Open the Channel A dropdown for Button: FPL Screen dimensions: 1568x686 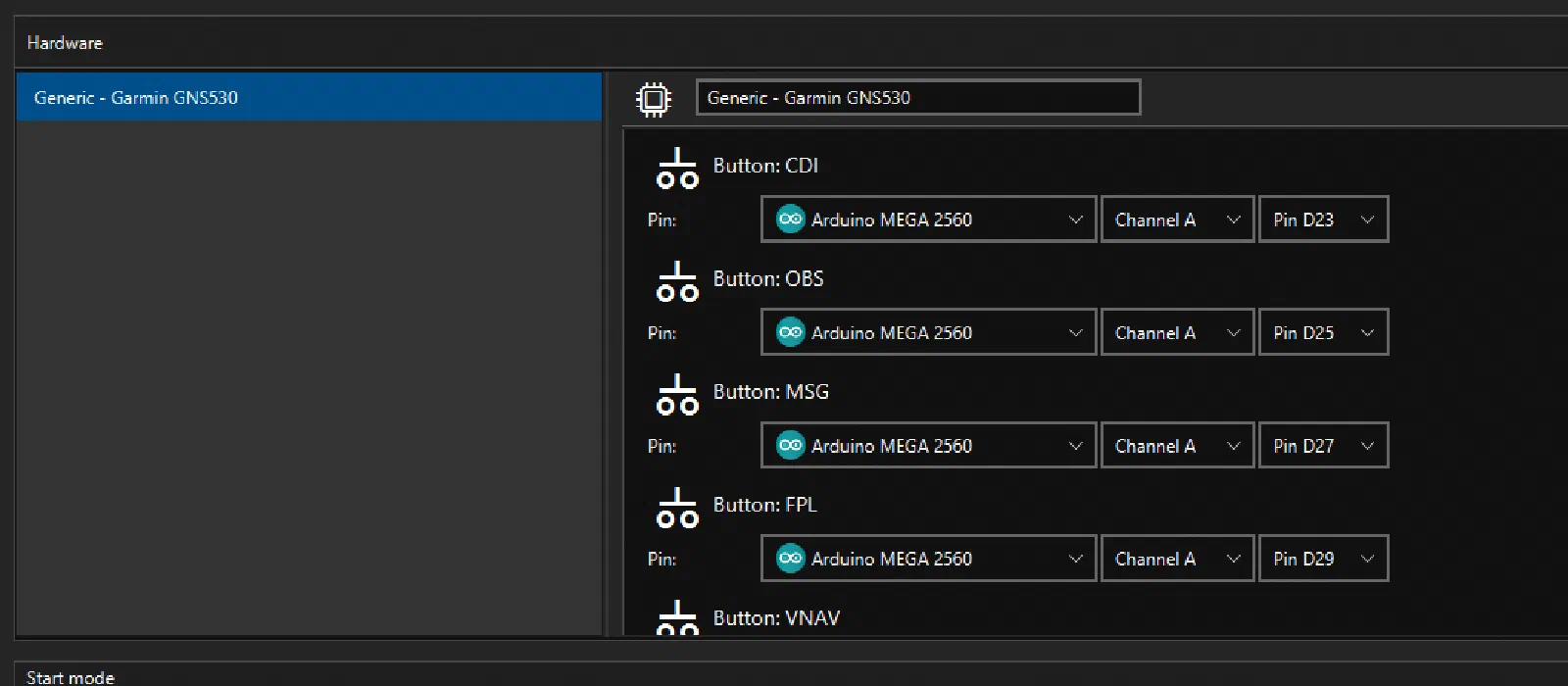(1177, 558)
